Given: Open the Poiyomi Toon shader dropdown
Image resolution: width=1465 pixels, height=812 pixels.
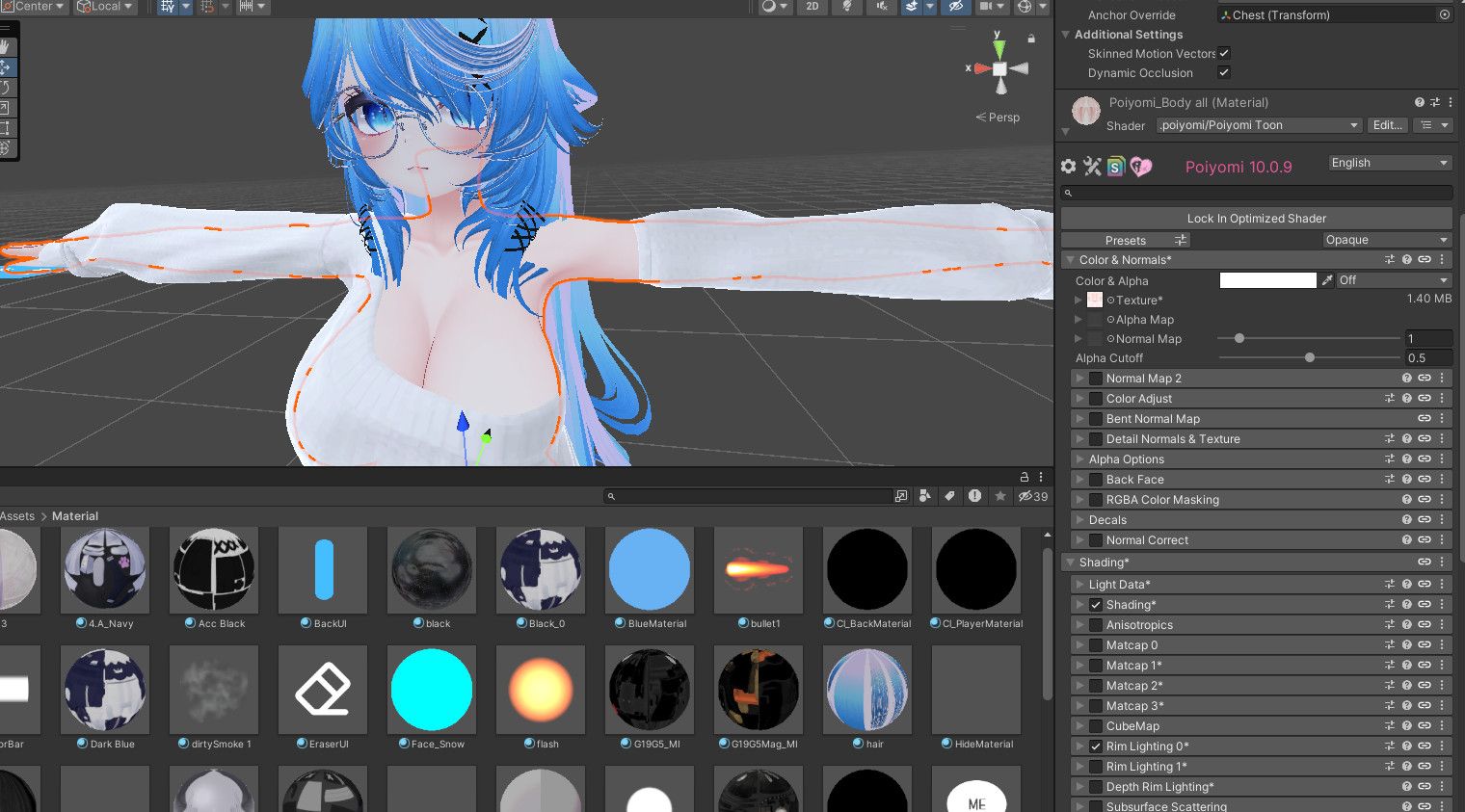Looking at the screenshot, I should point(1259,125).
